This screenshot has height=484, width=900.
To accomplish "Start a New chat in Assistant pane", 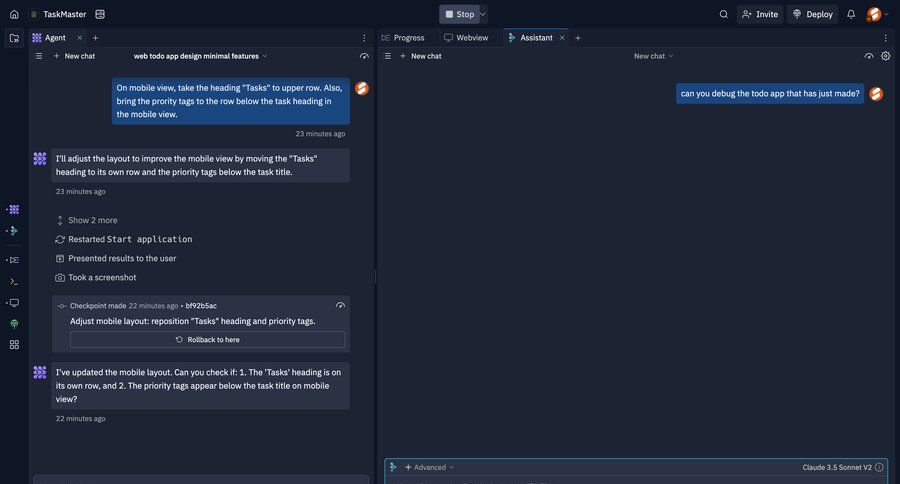I will pyautogui.click(x=421, y=56).
